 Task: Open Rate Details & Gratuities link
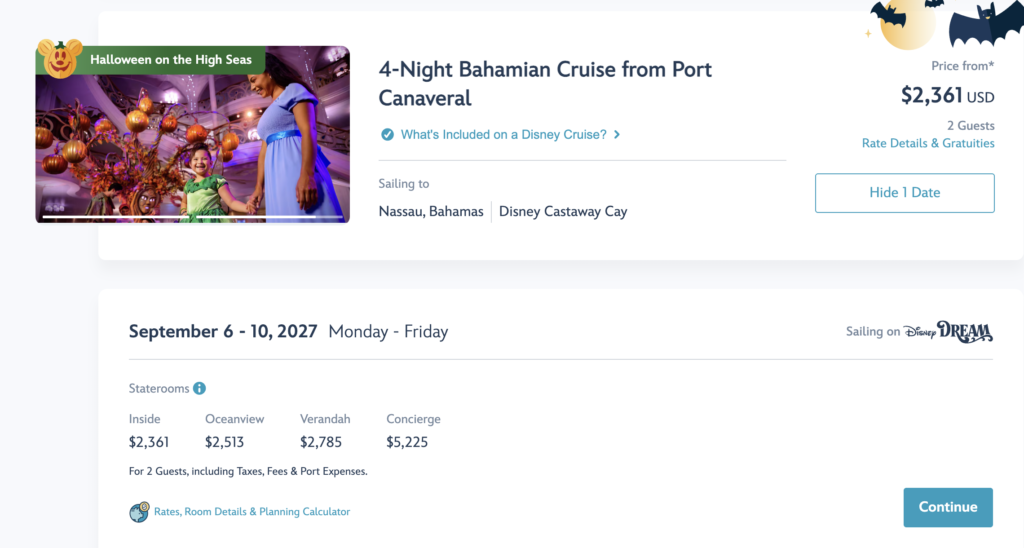click(x=928, y=143)
